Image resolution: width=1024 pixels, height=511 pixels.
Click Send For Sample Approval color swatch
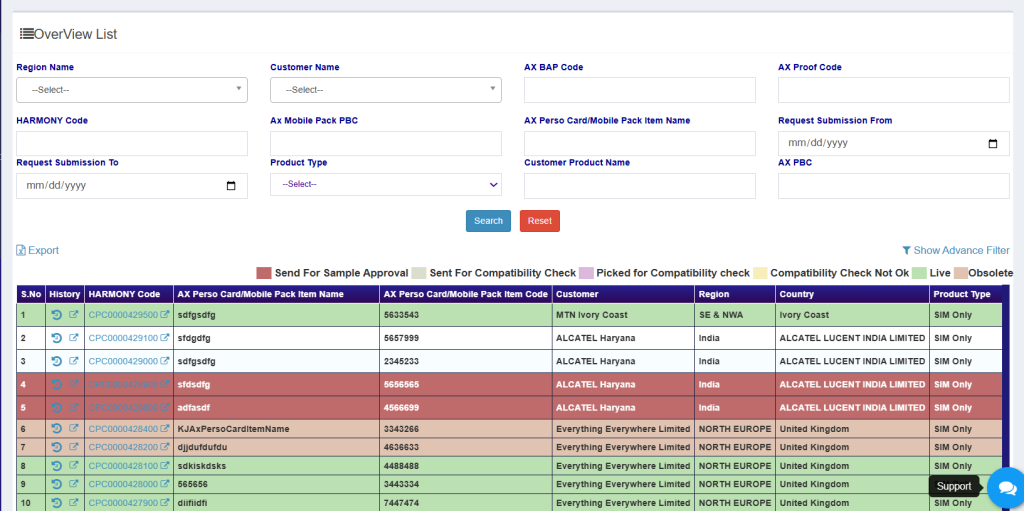pyautogui.click(x=264, y=273)
